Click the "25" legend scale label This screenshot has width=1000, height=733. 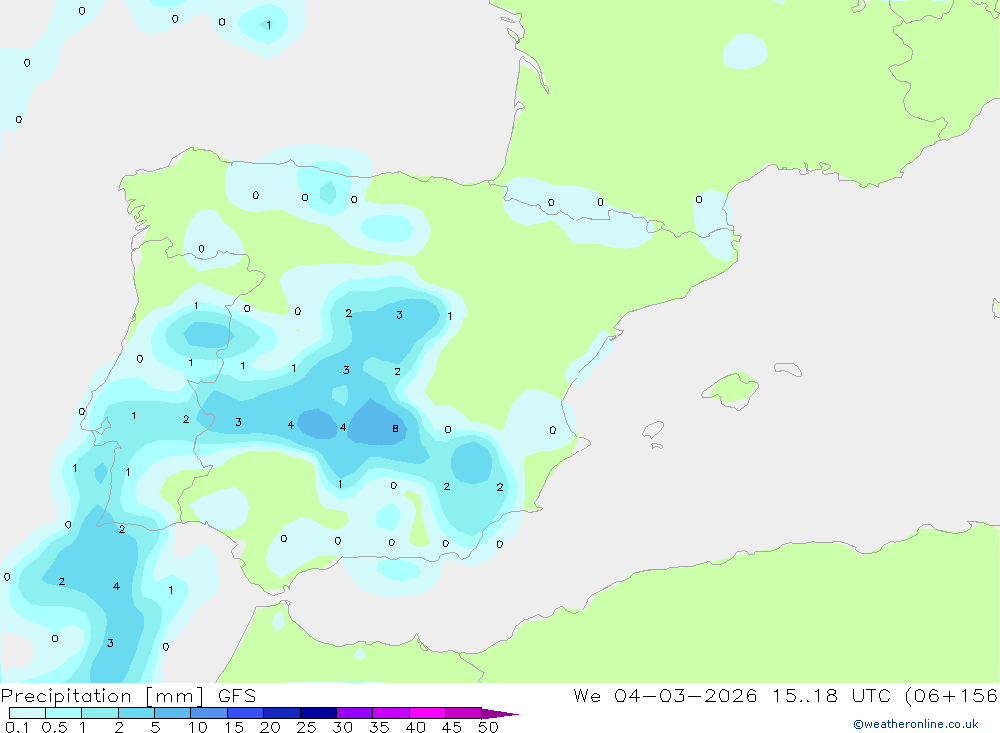306,727
